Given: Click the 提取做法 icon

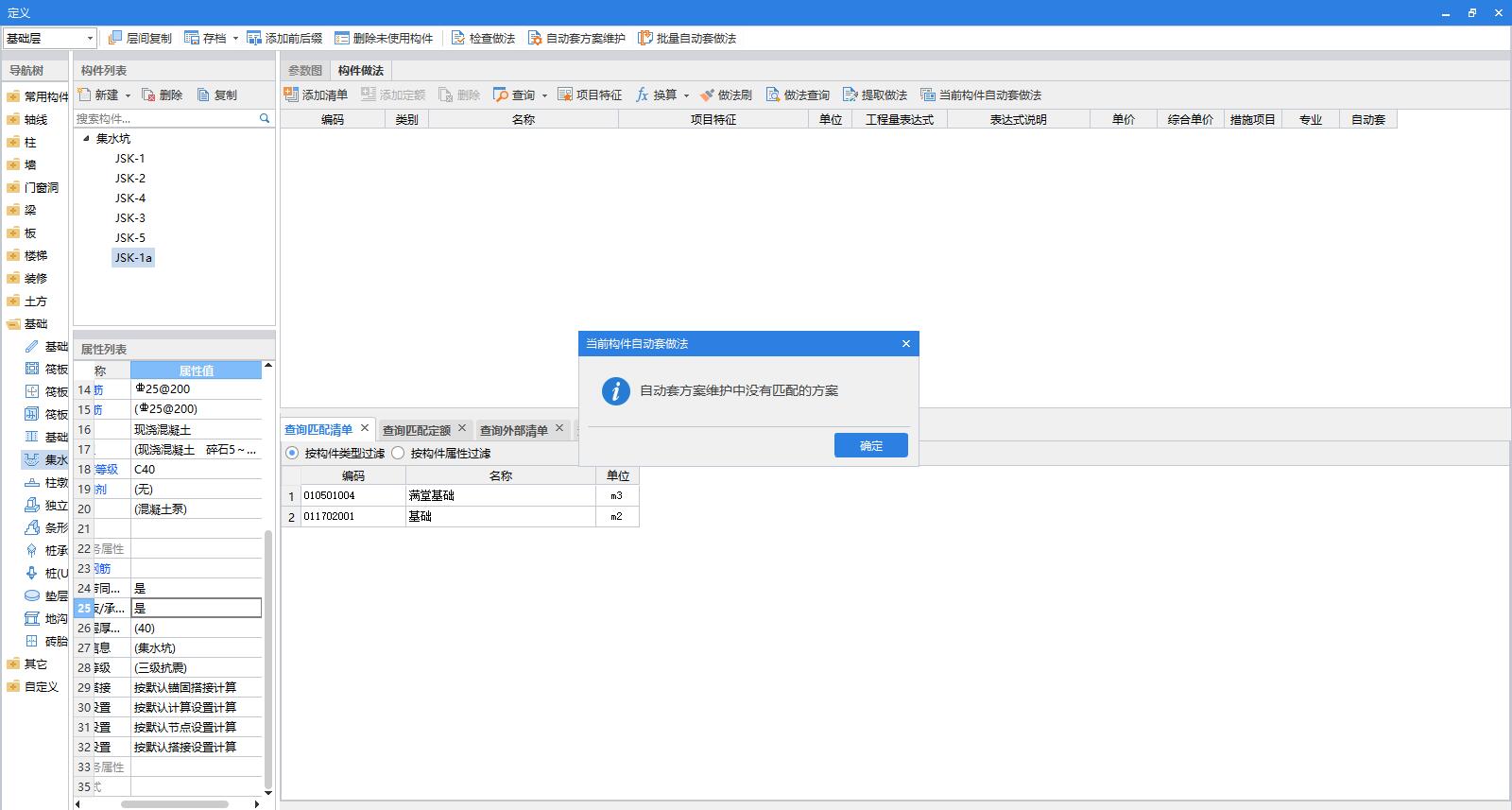Looking at the screenshot, I should [x=850, y=95].
